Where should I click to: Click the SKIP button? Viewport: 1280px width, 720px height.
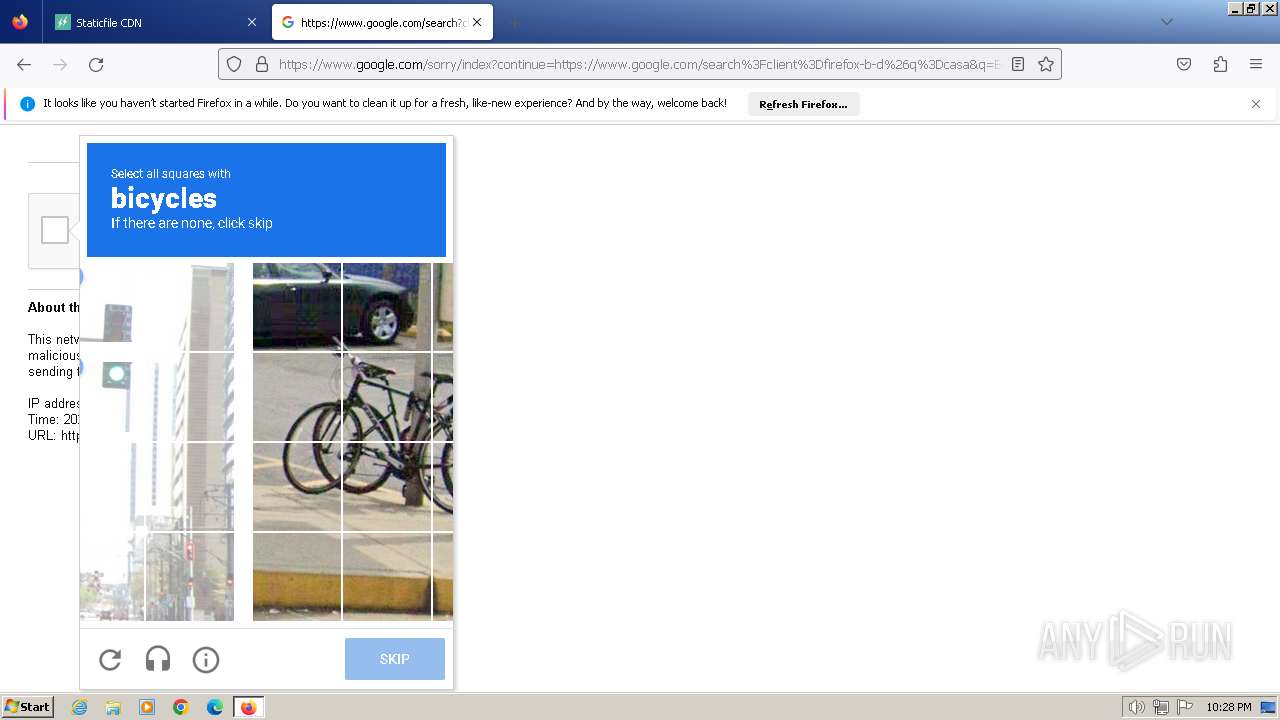395,659
